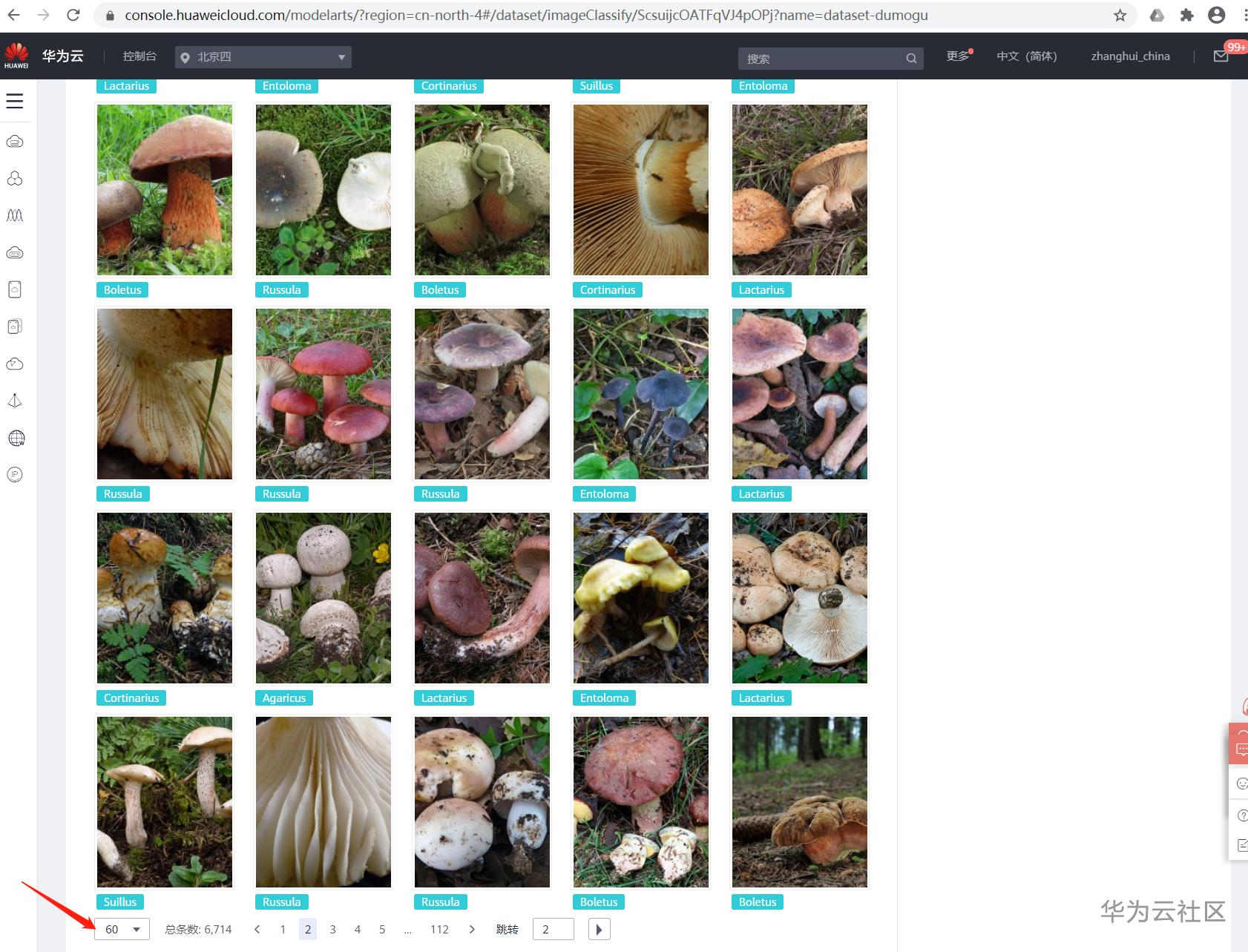This screenshot has height=952, width=1248.
Task: Click the Huawei logo
Action: click(16, 56)
